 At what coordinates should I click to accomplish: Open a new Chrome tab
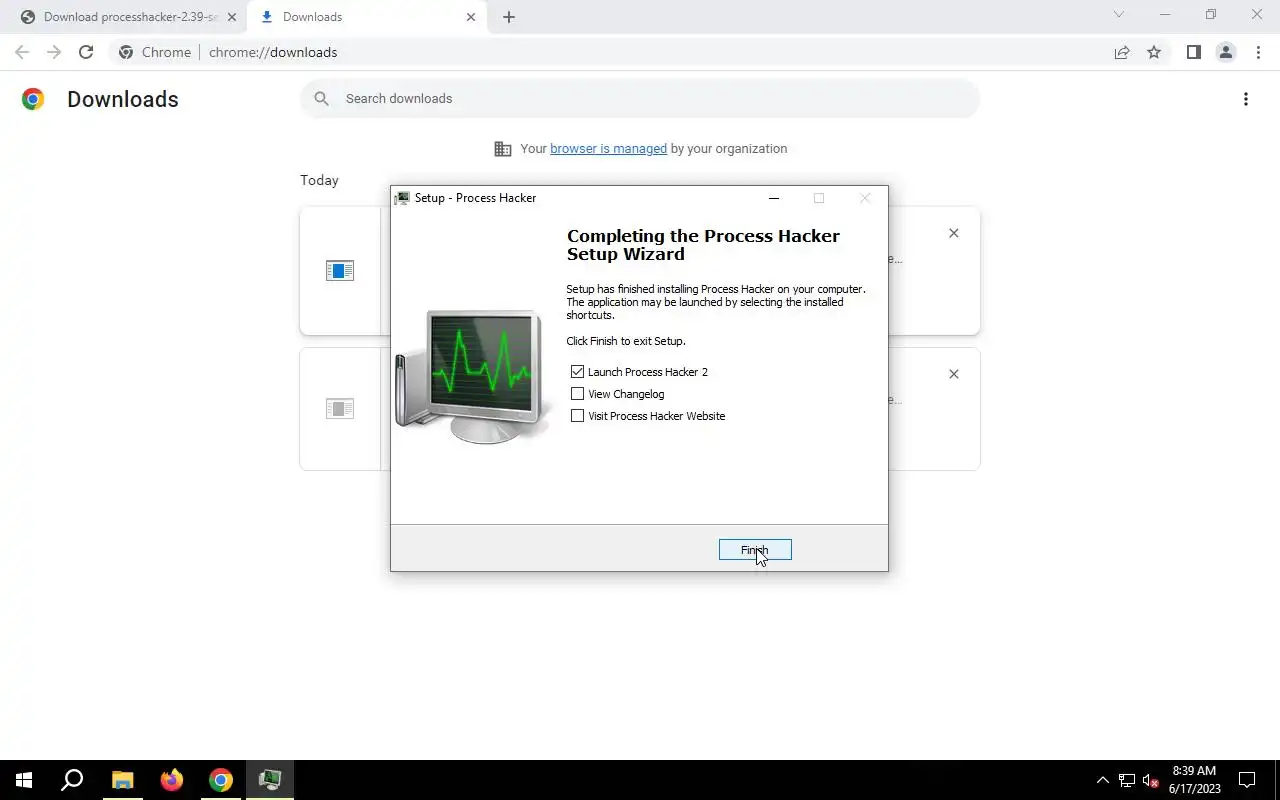click(x=509, y=17)
